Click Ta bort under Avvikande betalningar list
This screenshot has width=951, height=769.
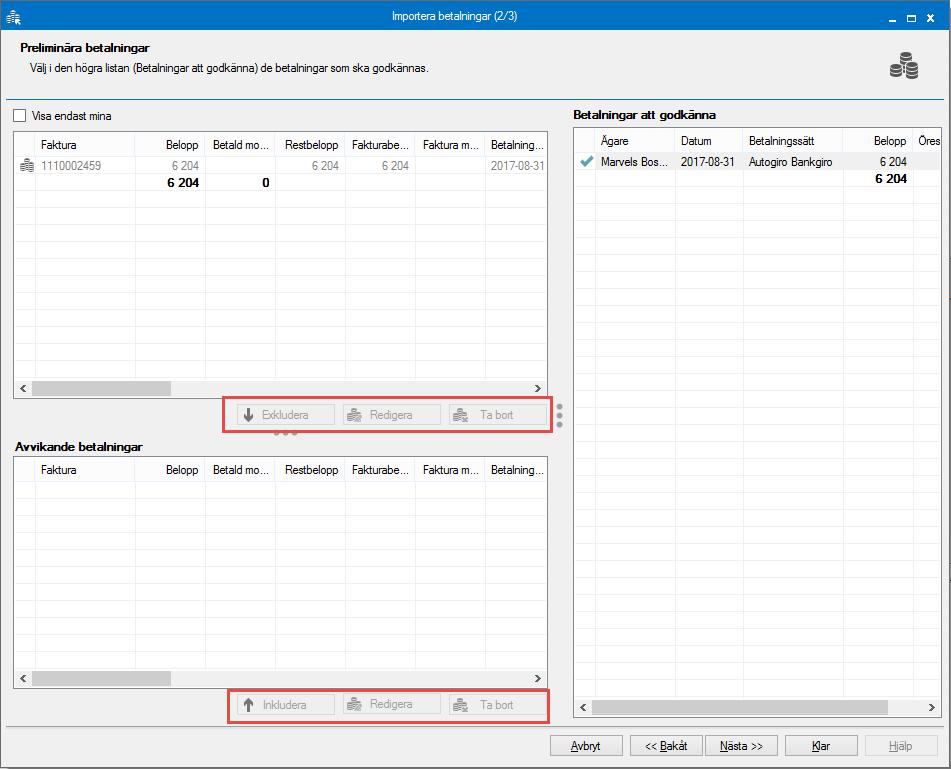[498, 705]
